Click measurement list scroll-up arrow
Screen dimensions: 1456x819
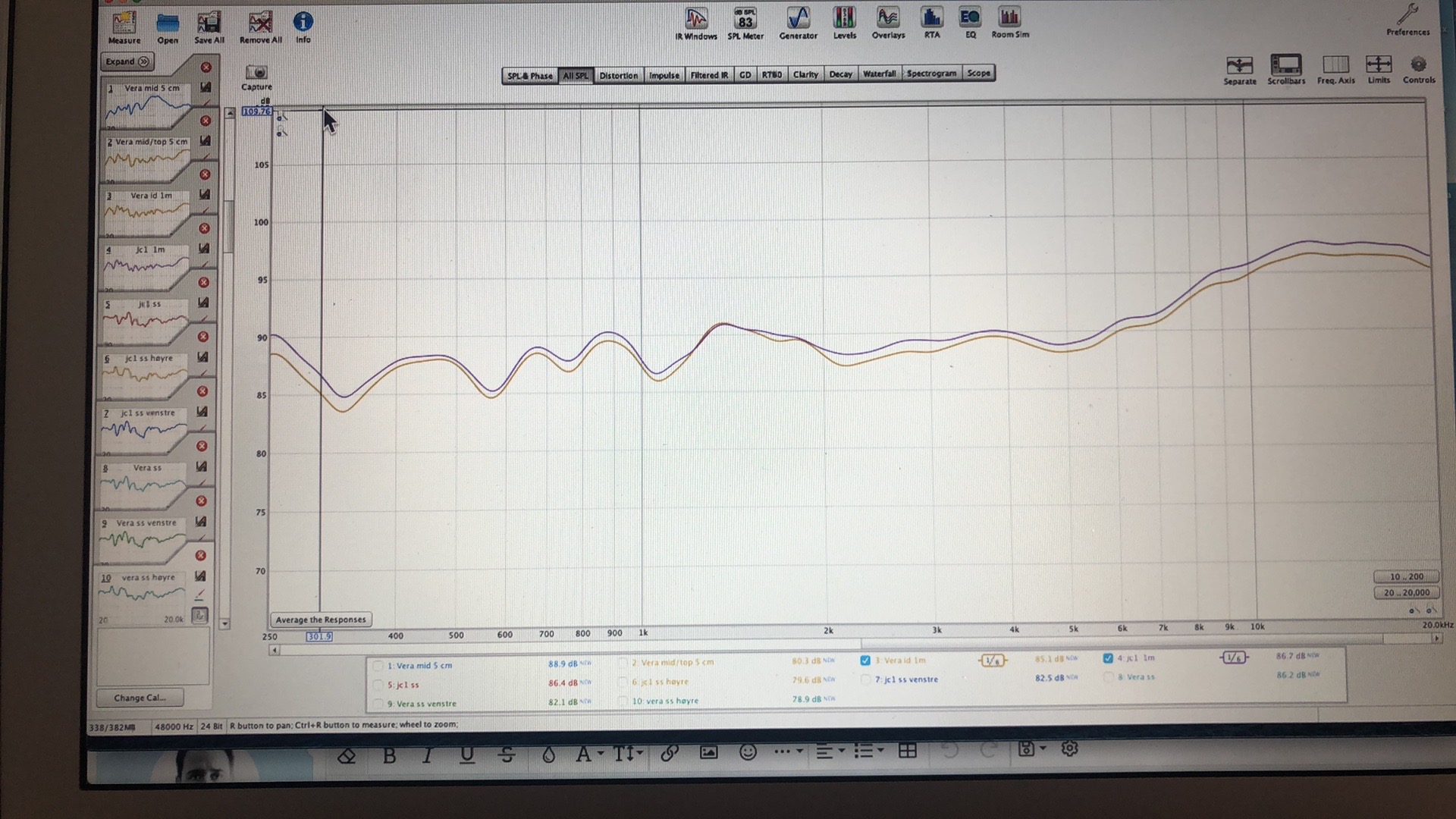pyautogui.click(x=230, y=114)
